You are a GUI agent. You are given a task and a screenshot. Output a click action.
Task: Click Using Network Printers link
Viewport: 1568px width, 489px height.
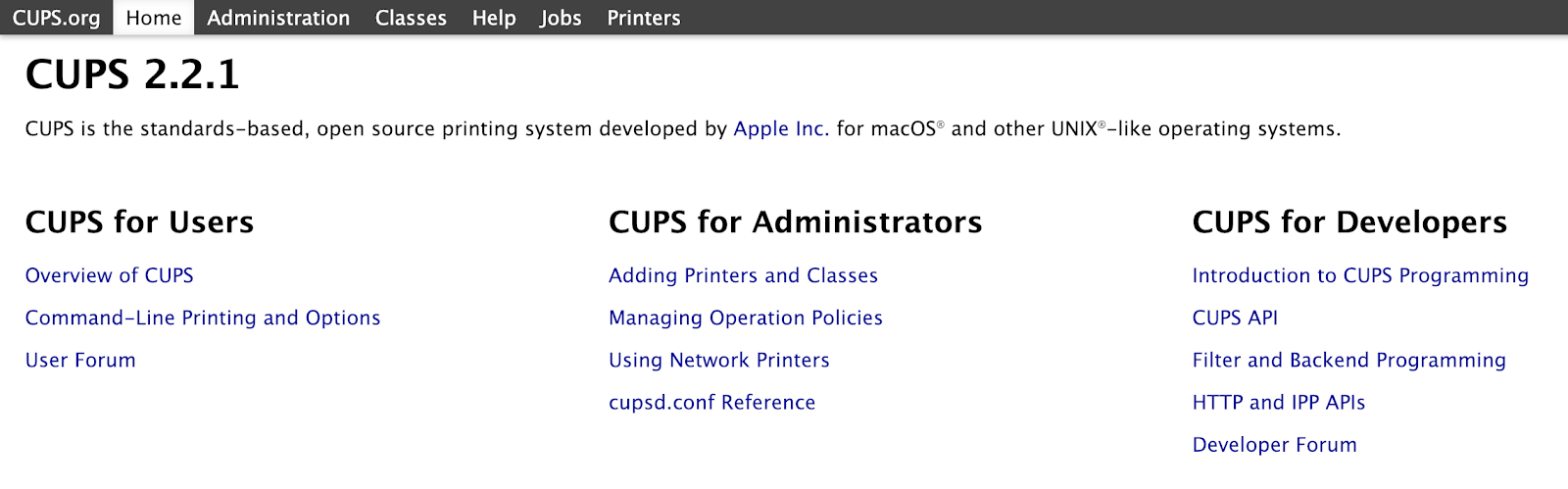pos(719,360)
